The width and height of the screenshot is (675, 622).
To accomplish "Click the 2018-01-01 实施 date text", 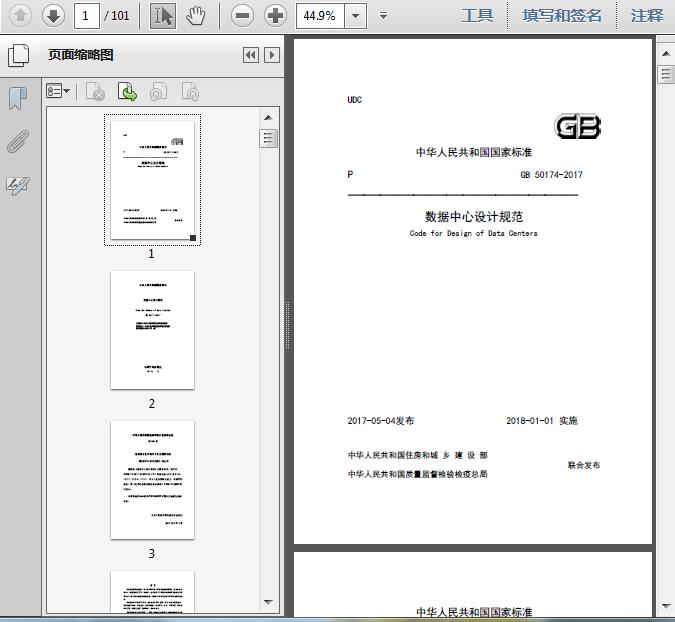I will [542, 421].
